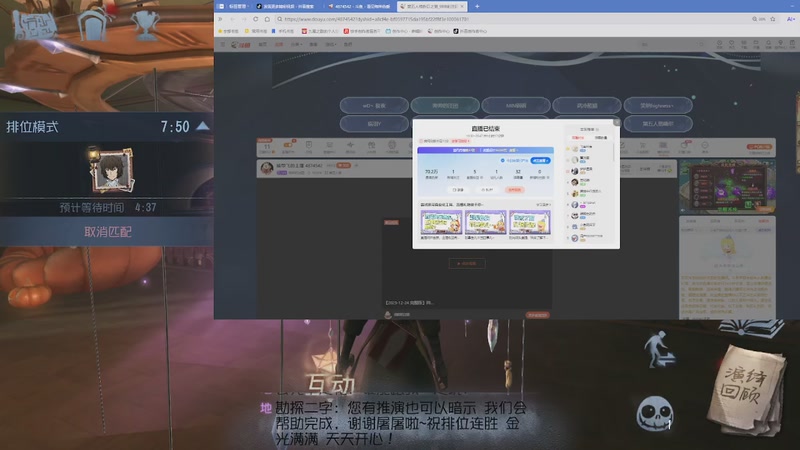Viewport: 800px width, 450px height.
Task: Collapse the 排位模式 panel arrow
Action: pos(203,126)
